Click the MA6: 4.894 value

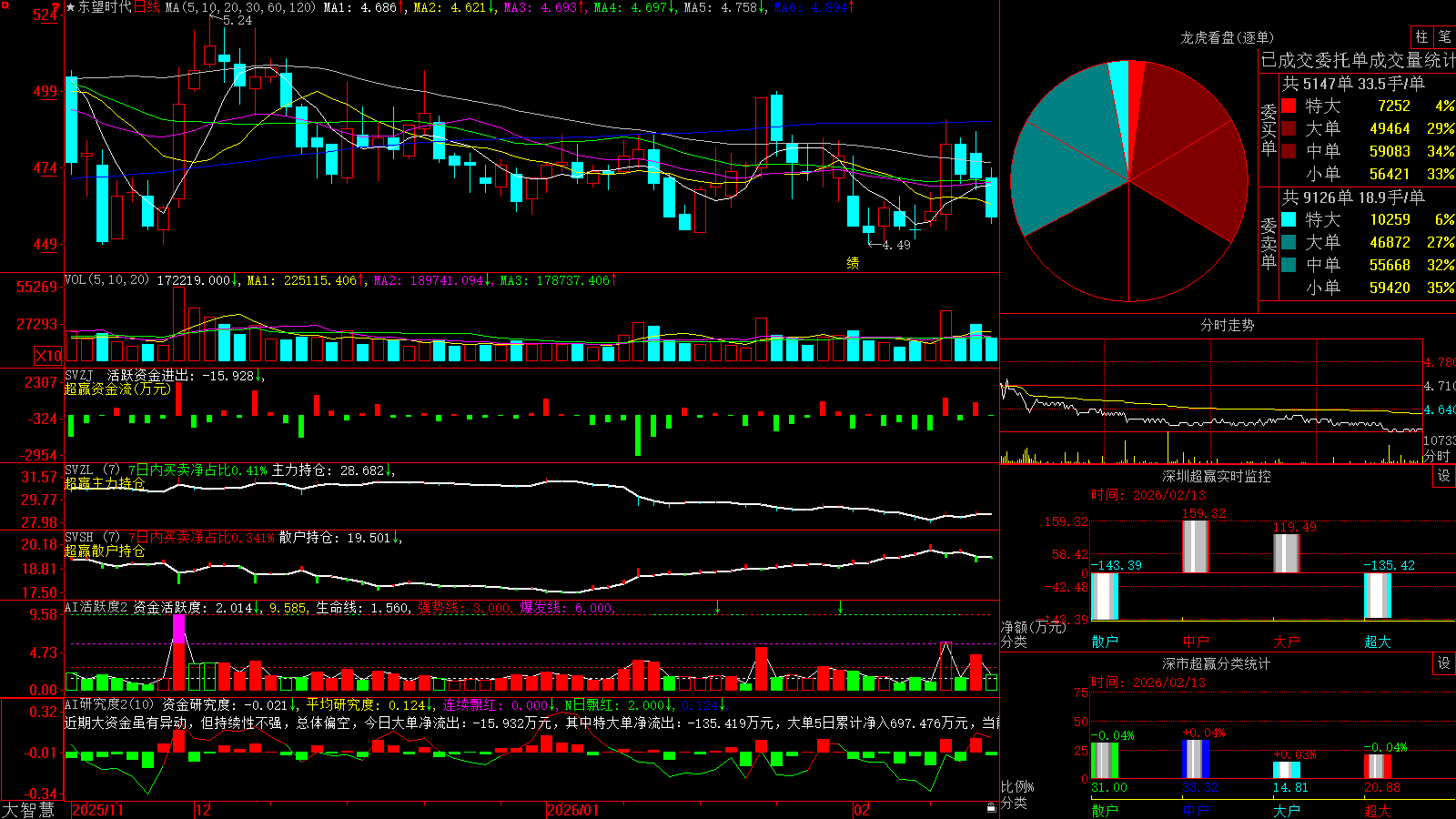point(815,7)
